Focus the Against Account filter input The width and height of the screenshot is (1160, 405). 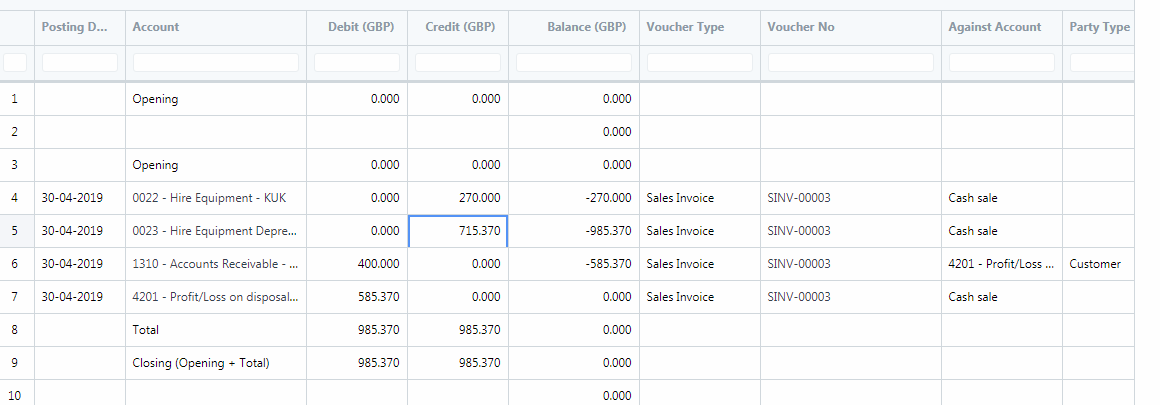click(x=1002, y=62)
